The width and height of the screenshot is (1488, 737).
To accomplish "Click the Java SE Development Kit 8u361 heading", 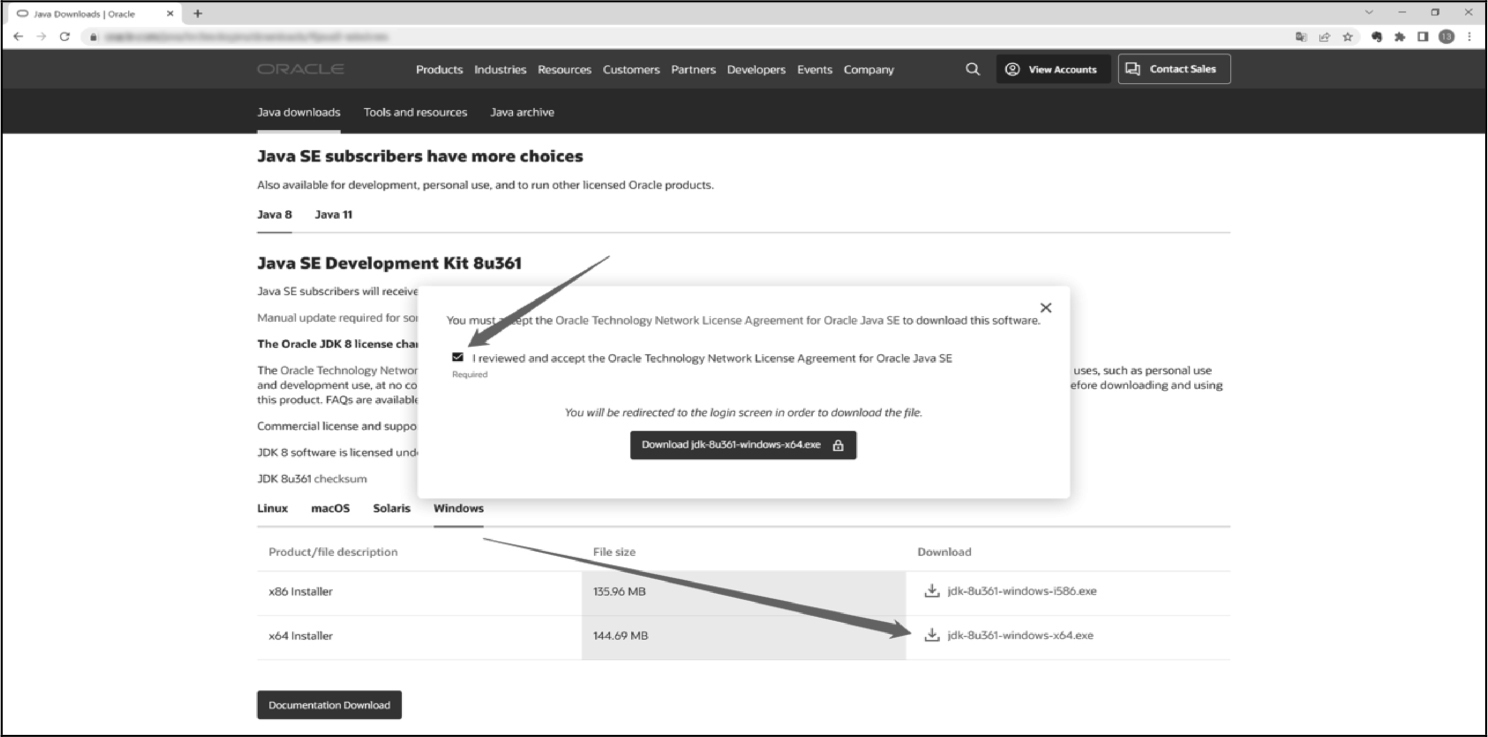I will click(x=389, y=263).
